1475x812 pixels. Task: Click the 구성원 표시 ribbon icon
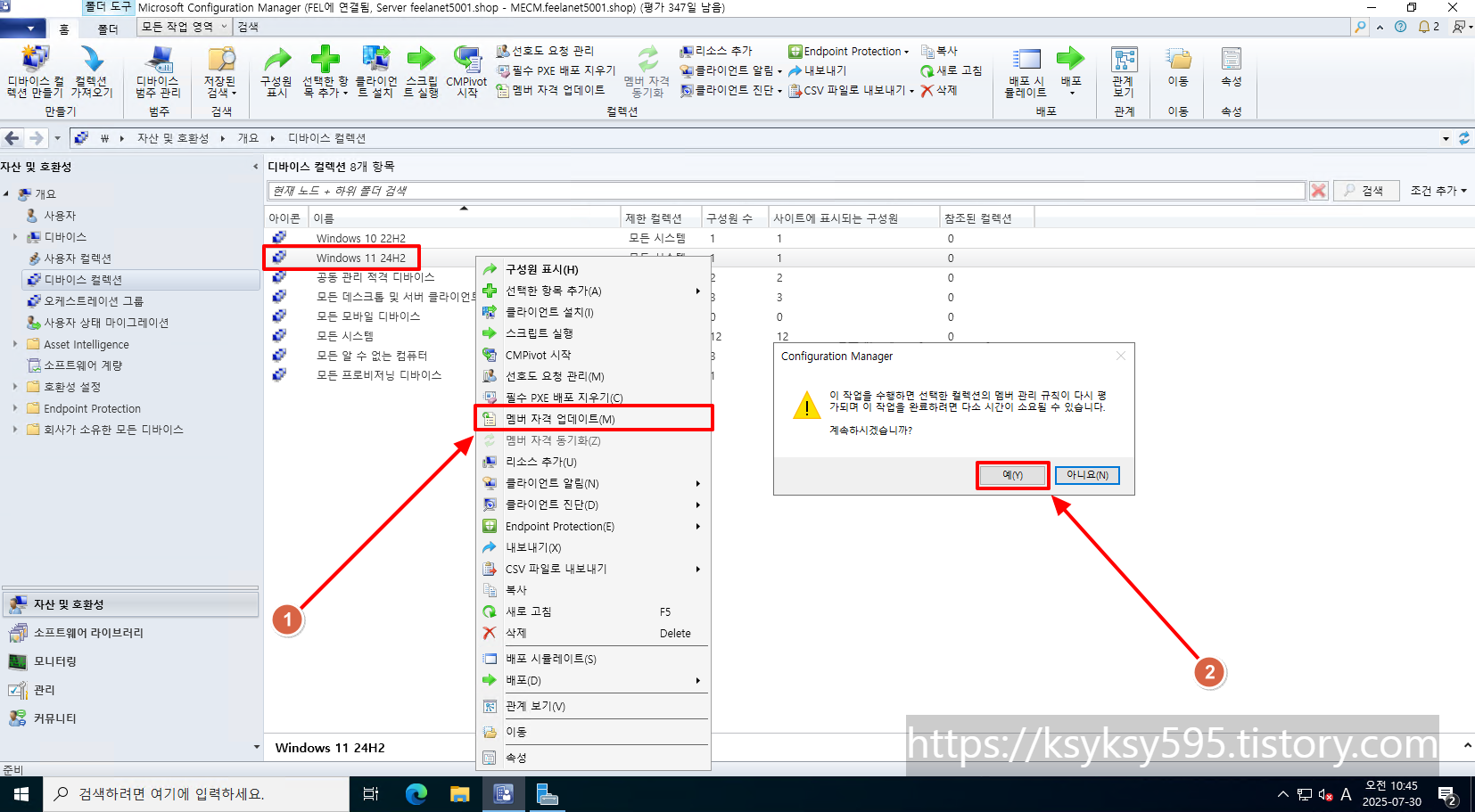pyautogui.click(x=276, y=71)
